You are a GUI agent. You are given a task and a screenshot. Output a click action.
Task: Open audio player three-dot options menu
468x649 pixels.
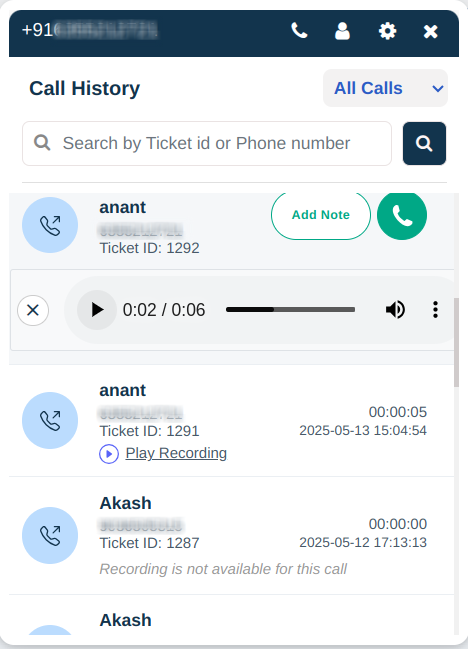tap(435, 310)
